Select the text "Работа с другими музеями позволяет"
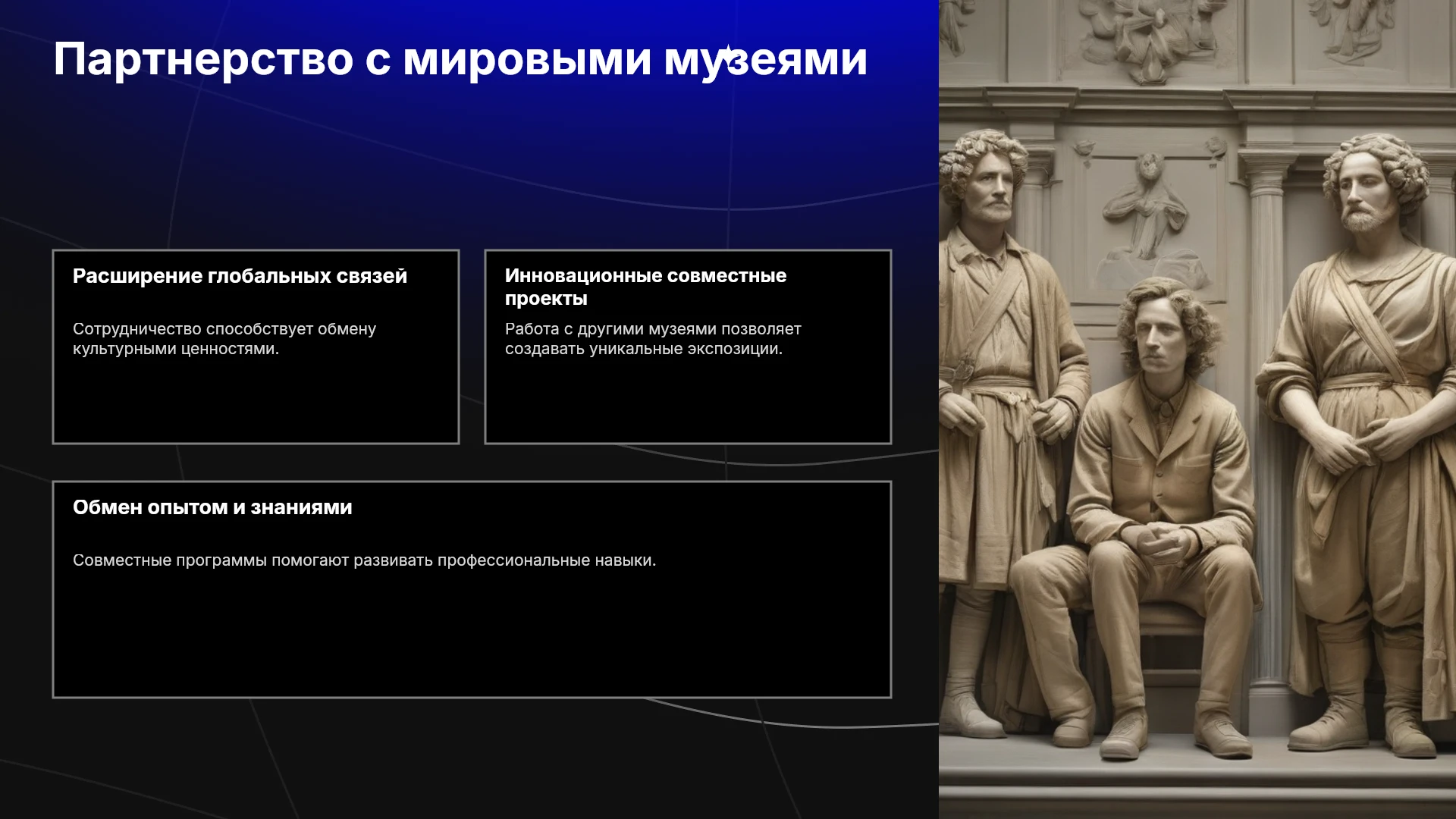This screenshot has width=1456, height=819. click(x=653, y=329)
